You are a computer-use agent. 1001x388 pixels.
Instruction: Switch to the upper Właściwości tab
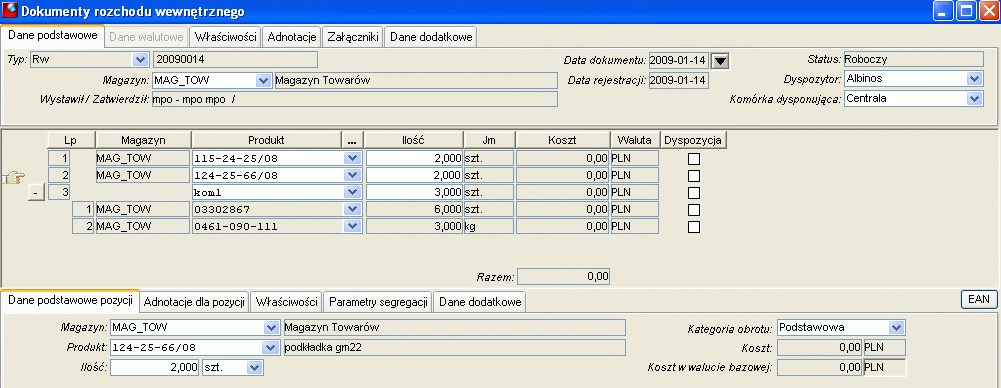[226, 37]
